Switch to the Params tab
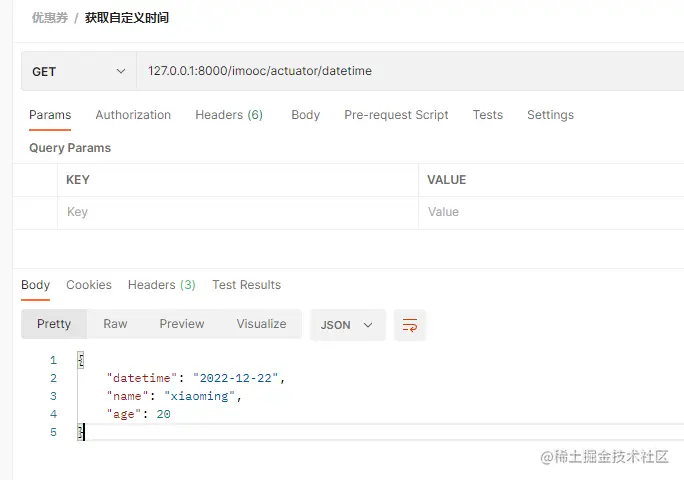The width and height of the screenshot is (684, 480). [x=50, y=115]
